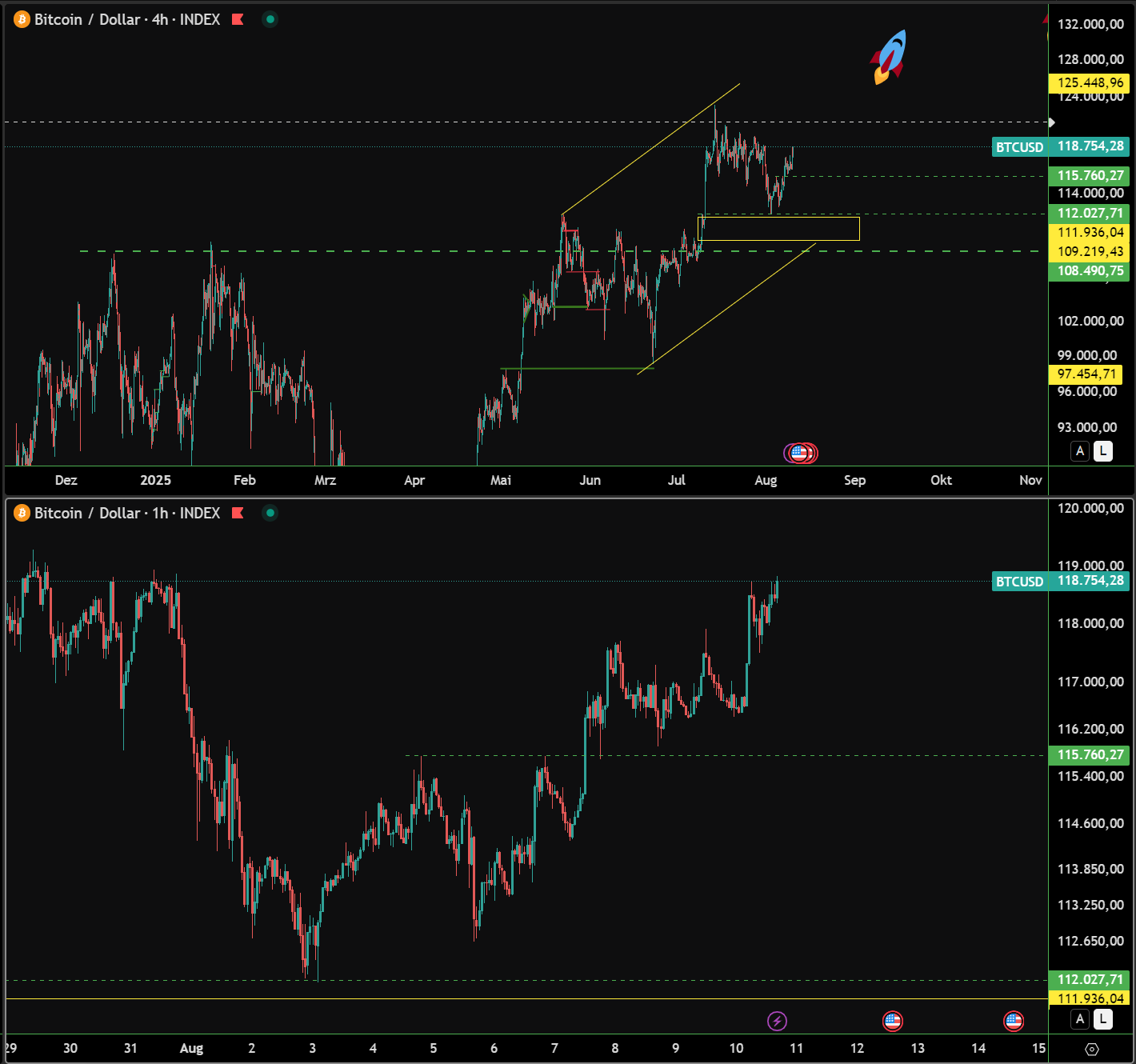1136x1064 pixels.
Task: Select the yellow 125.448,96 price label
Action: click(x=1088, y=83)
